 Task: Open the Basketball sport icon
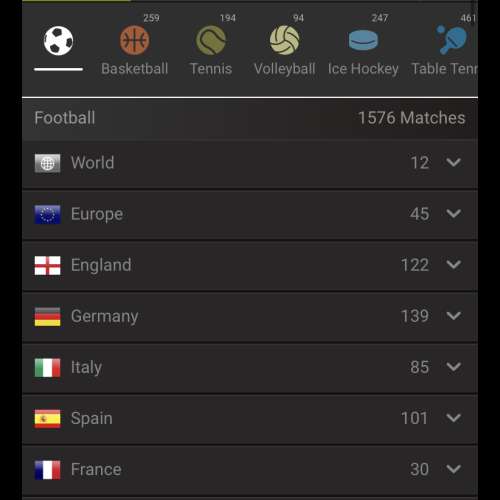(134, 40)
